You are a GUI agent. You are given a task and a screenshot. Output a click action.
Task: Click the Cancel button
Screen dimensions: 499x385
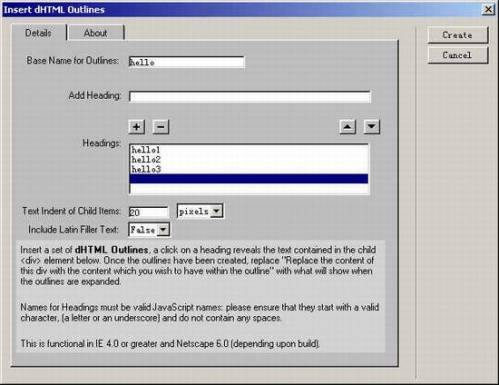[x=458, y=55]
